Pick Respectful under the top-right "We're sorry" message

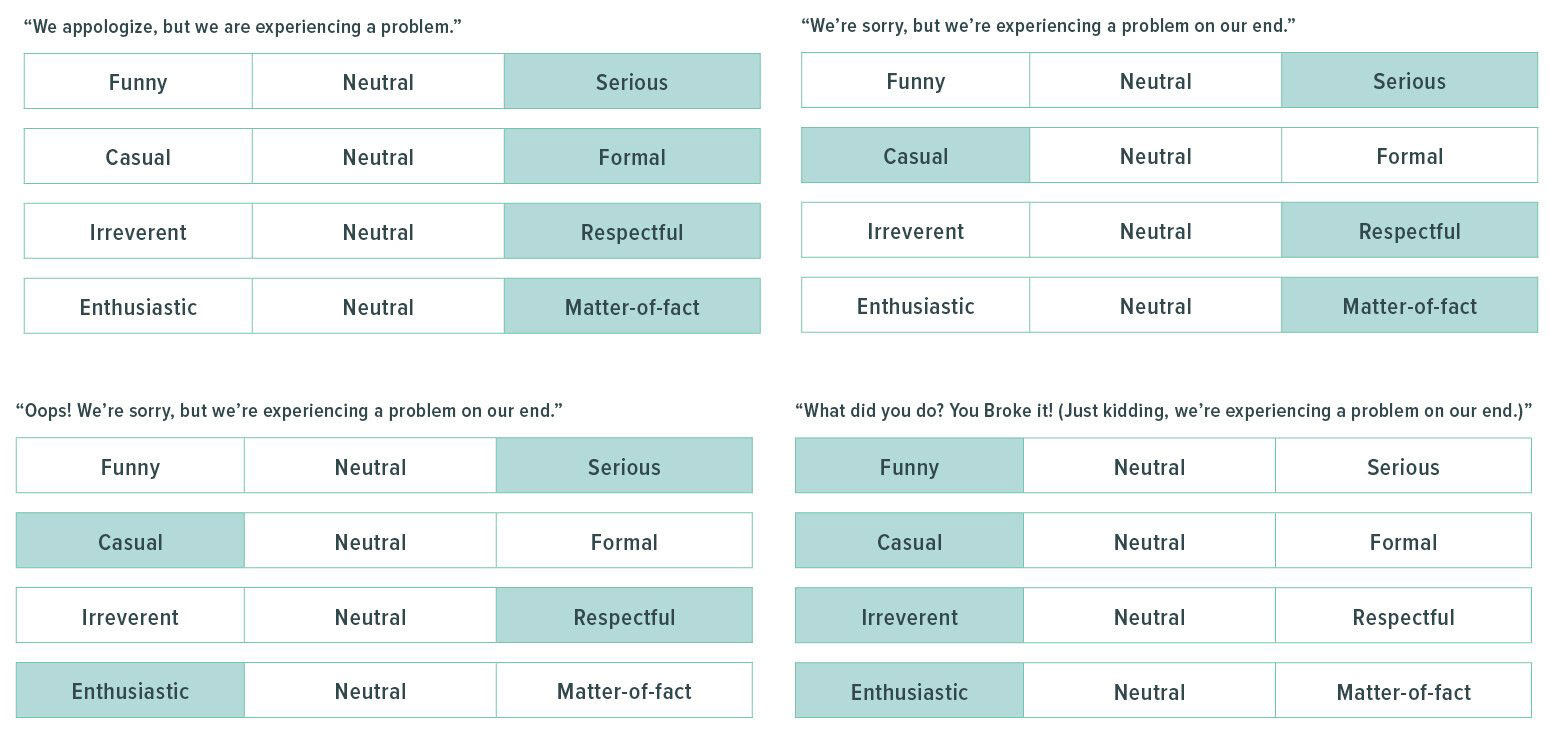coord(1409,231)
